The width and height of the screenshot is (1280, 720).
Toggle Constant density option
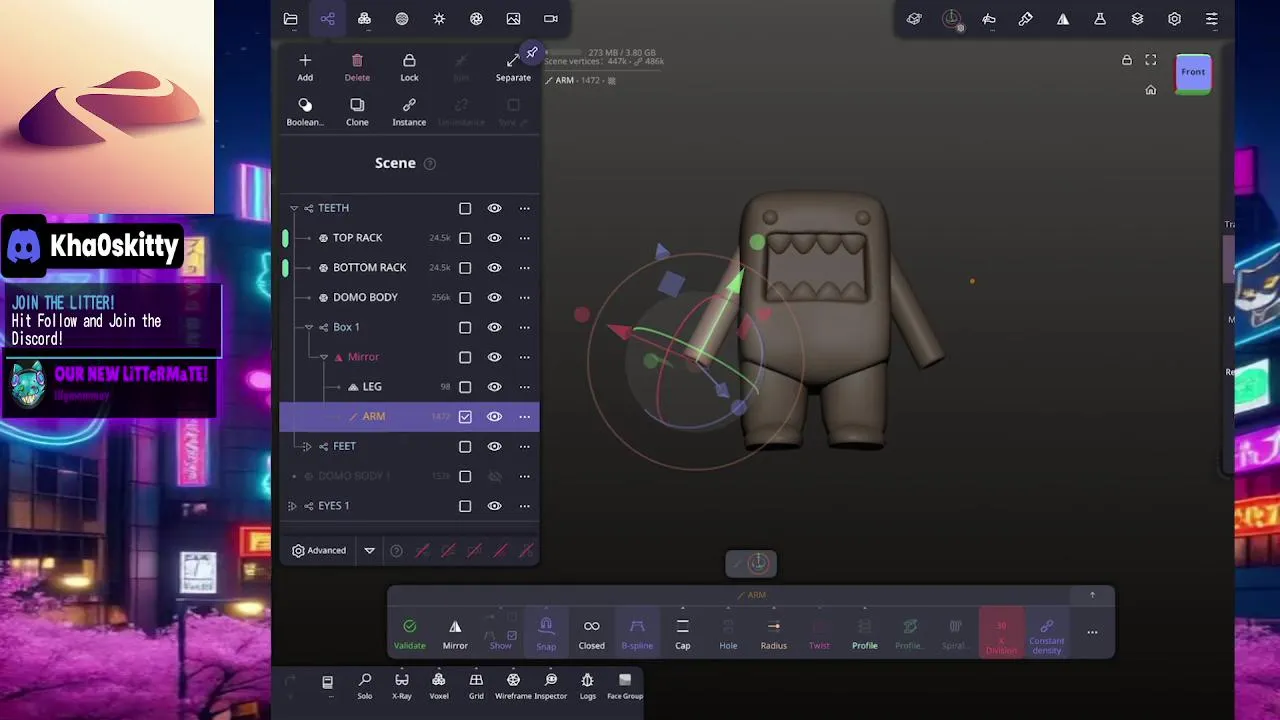[x=1047, y=634]
